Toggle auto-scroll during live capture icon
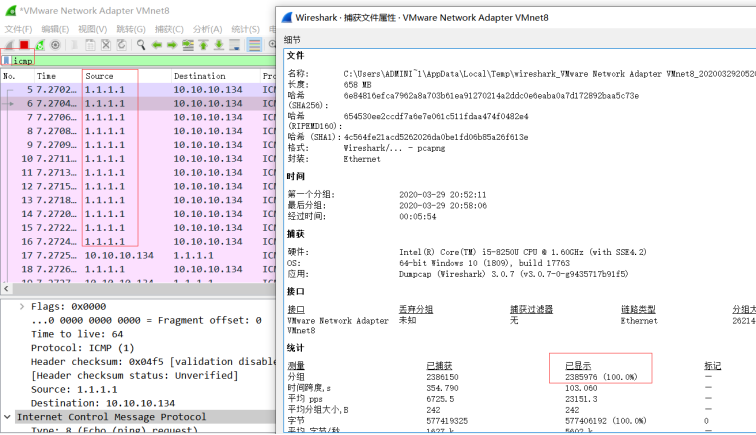Screen dimensions: 756x435 click(x=235, y=45)
